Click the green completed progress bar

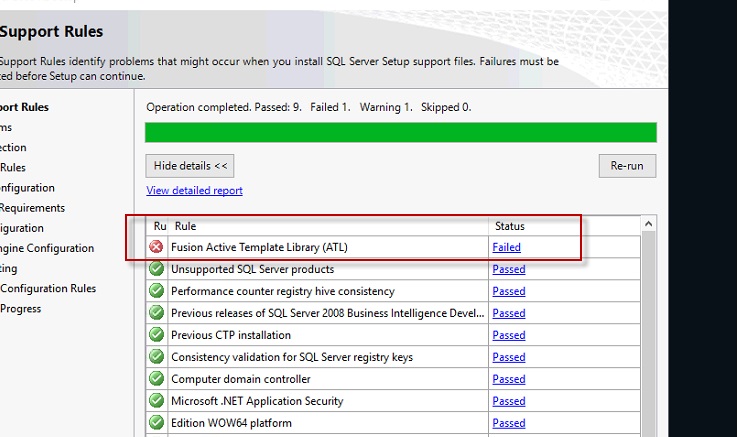pos(401,132)
